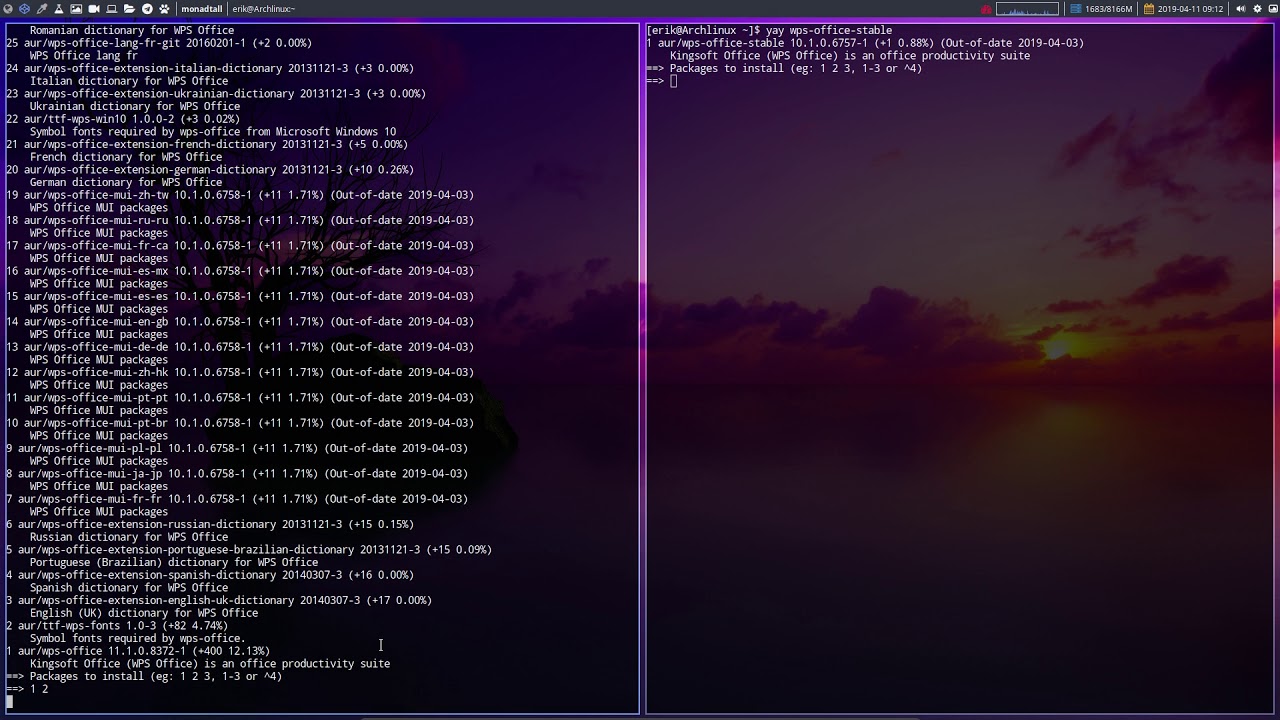Click the russian-dictionary package line

tap(210, 524)
